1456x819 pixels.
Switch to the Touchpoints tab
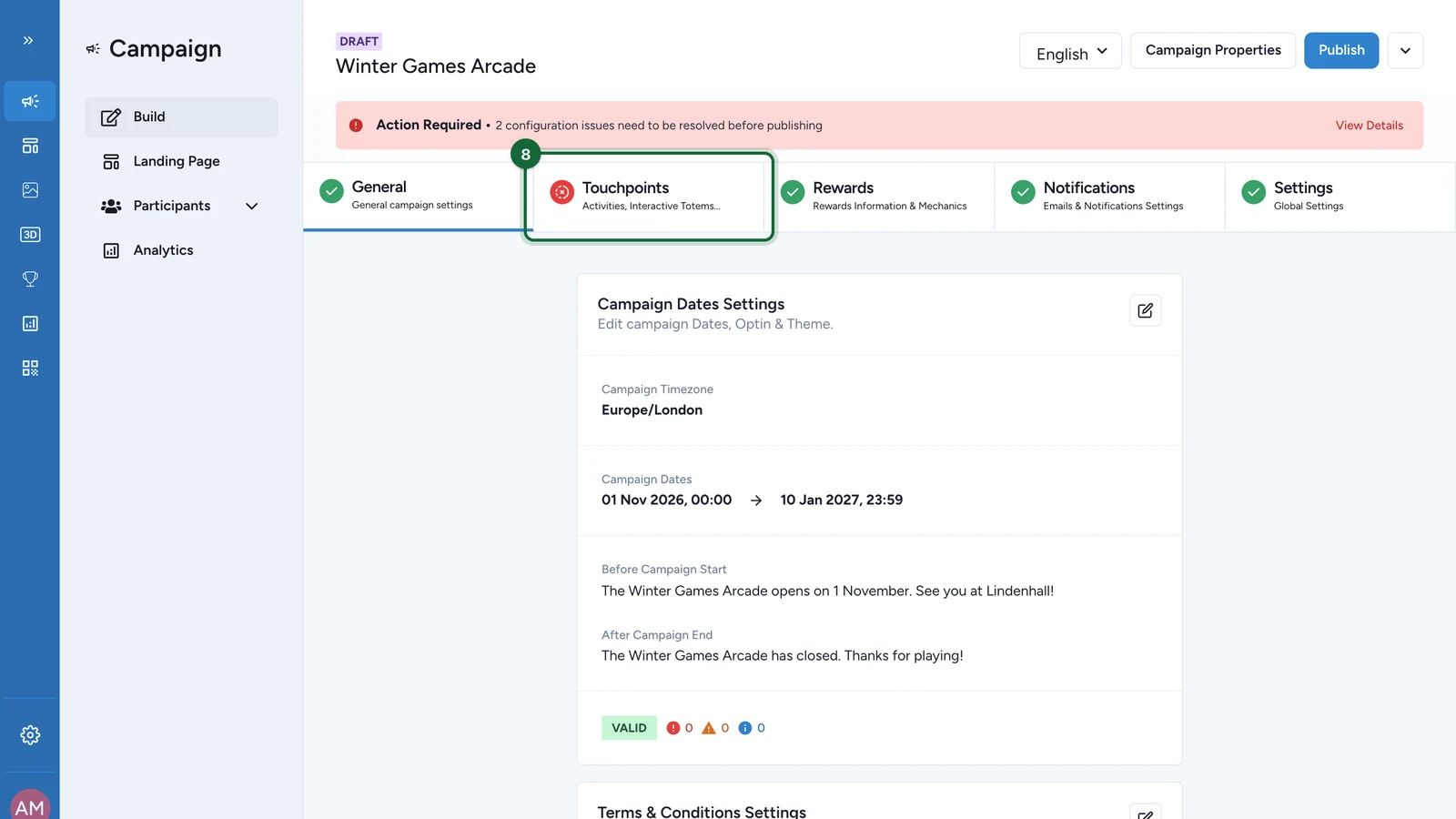(x=649, y=197)
